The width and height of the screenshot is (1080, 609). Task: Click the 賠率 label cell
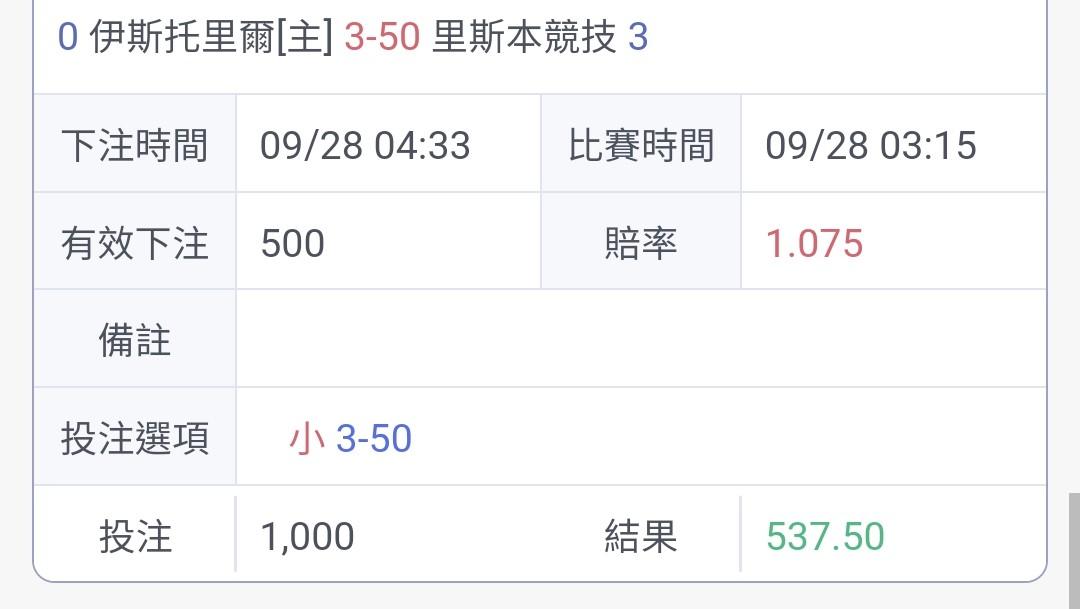[641, 242]
